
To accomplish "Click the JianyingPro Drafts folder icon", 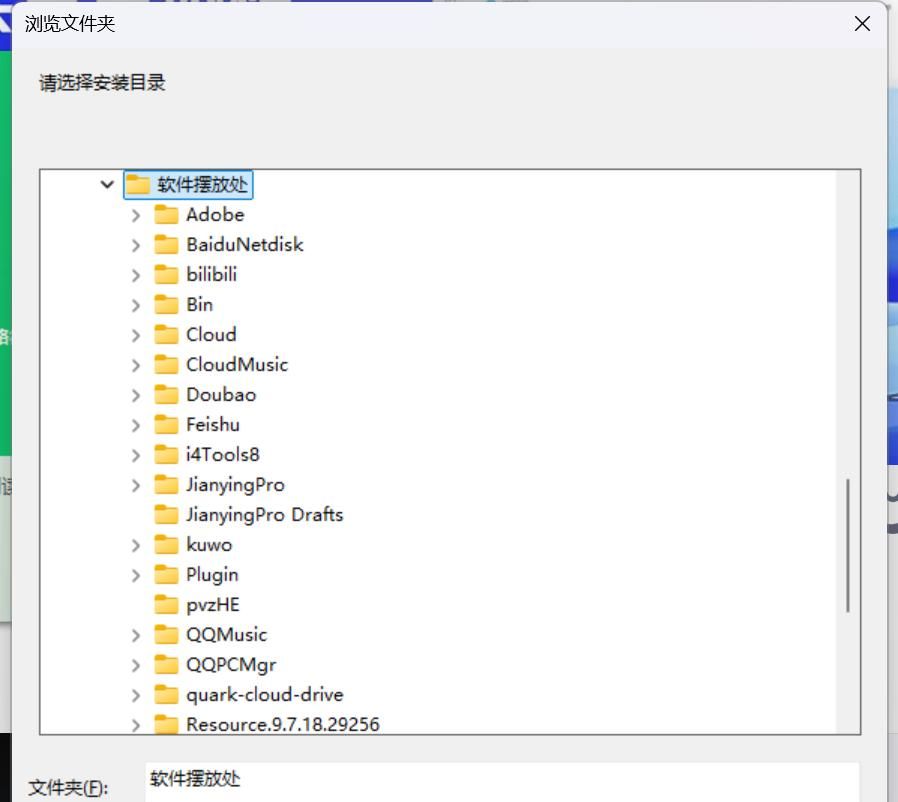I will point(166,514).
